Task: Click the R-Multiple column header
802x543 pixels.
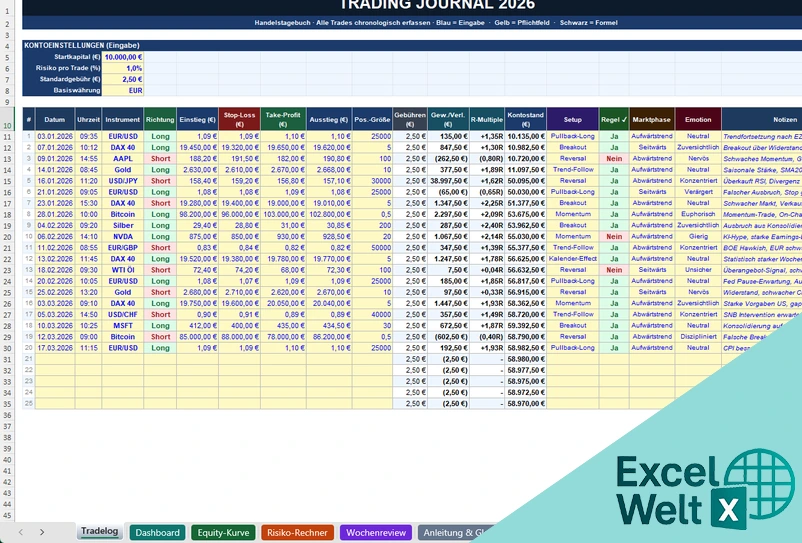Action: click(487, 119)
